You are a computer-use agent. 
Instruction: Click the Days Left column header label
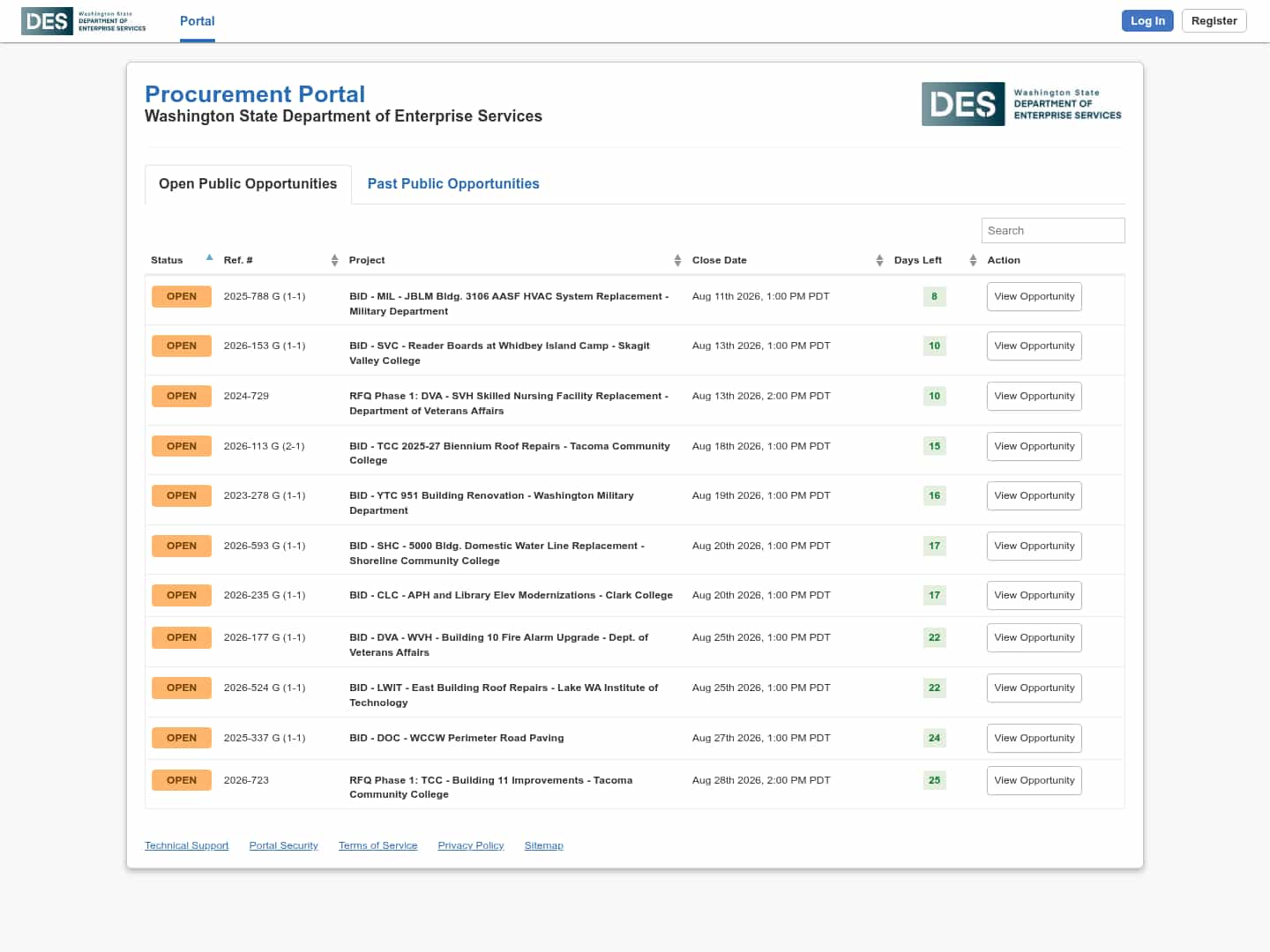[x=918, y=260]
